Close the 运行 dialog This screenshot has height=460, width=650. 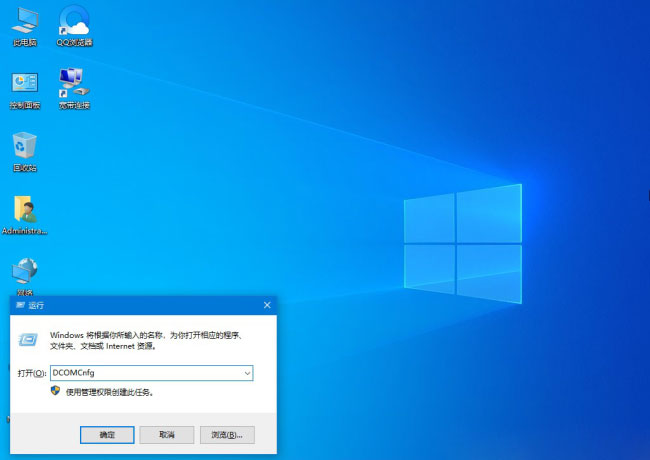pos(267,305)
